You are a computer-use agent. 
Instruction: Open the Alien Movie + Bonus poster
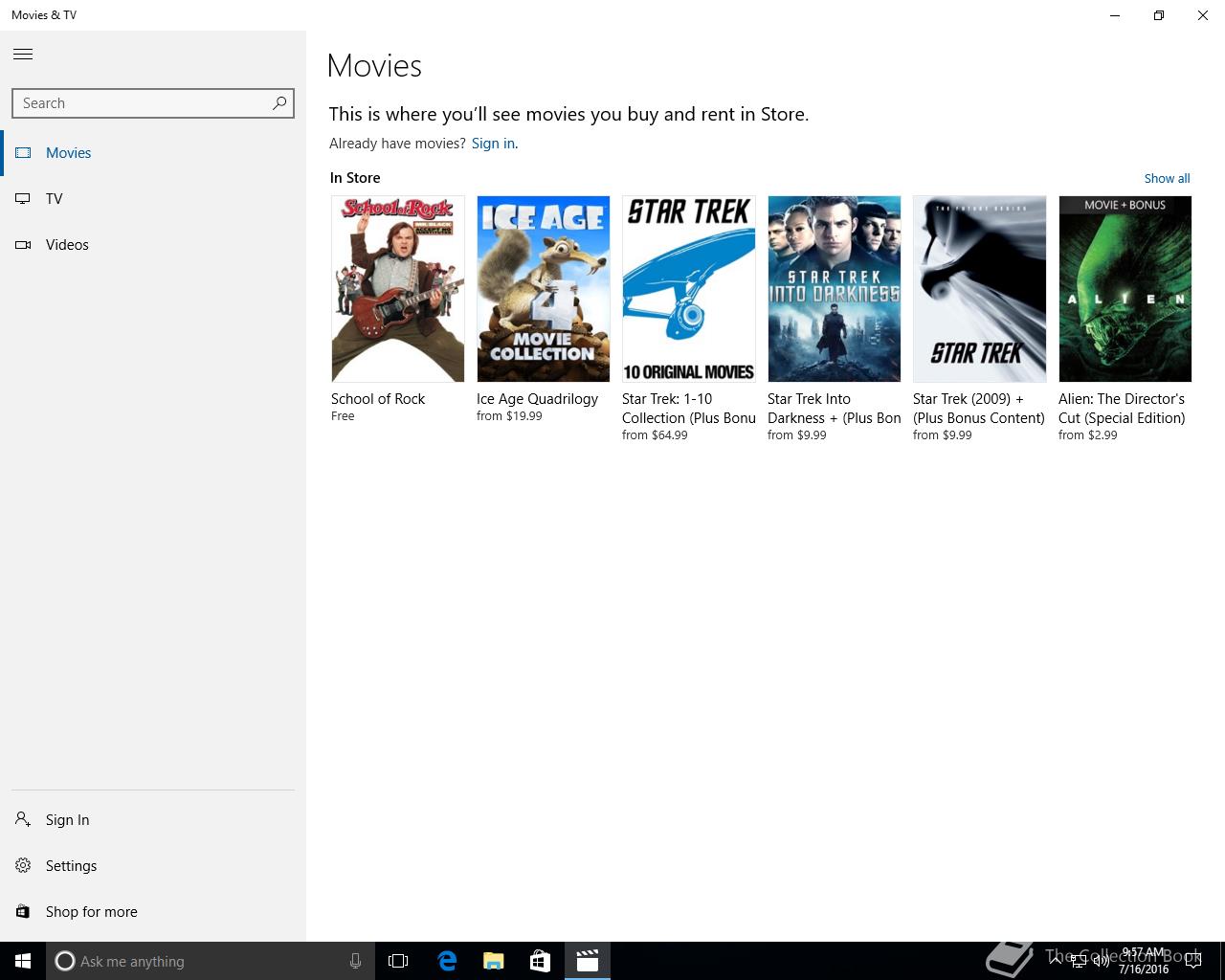[x=1125, y=289]
